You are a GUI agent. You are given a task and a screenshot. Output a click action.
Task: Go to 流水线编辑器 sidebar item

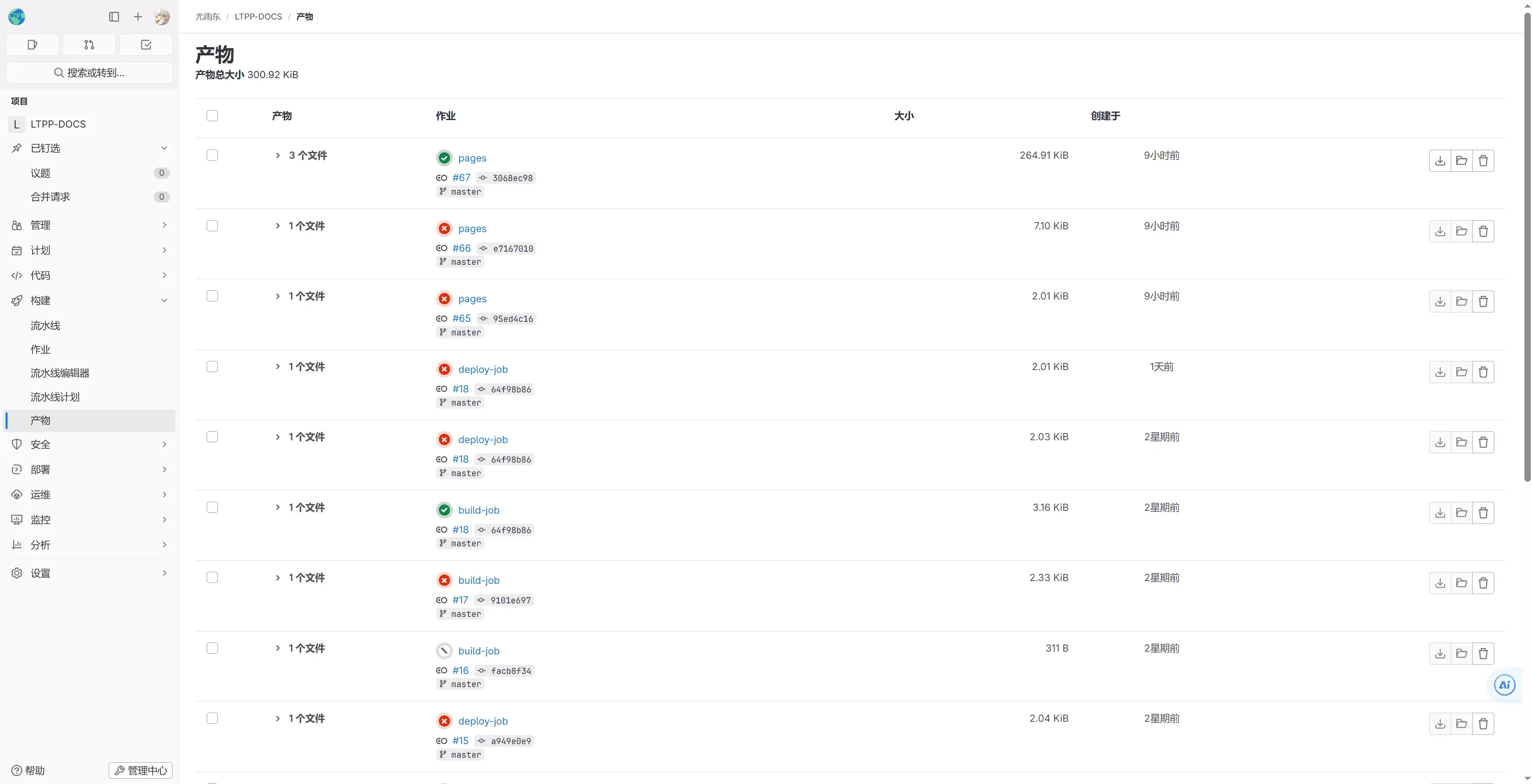point(60,373)
